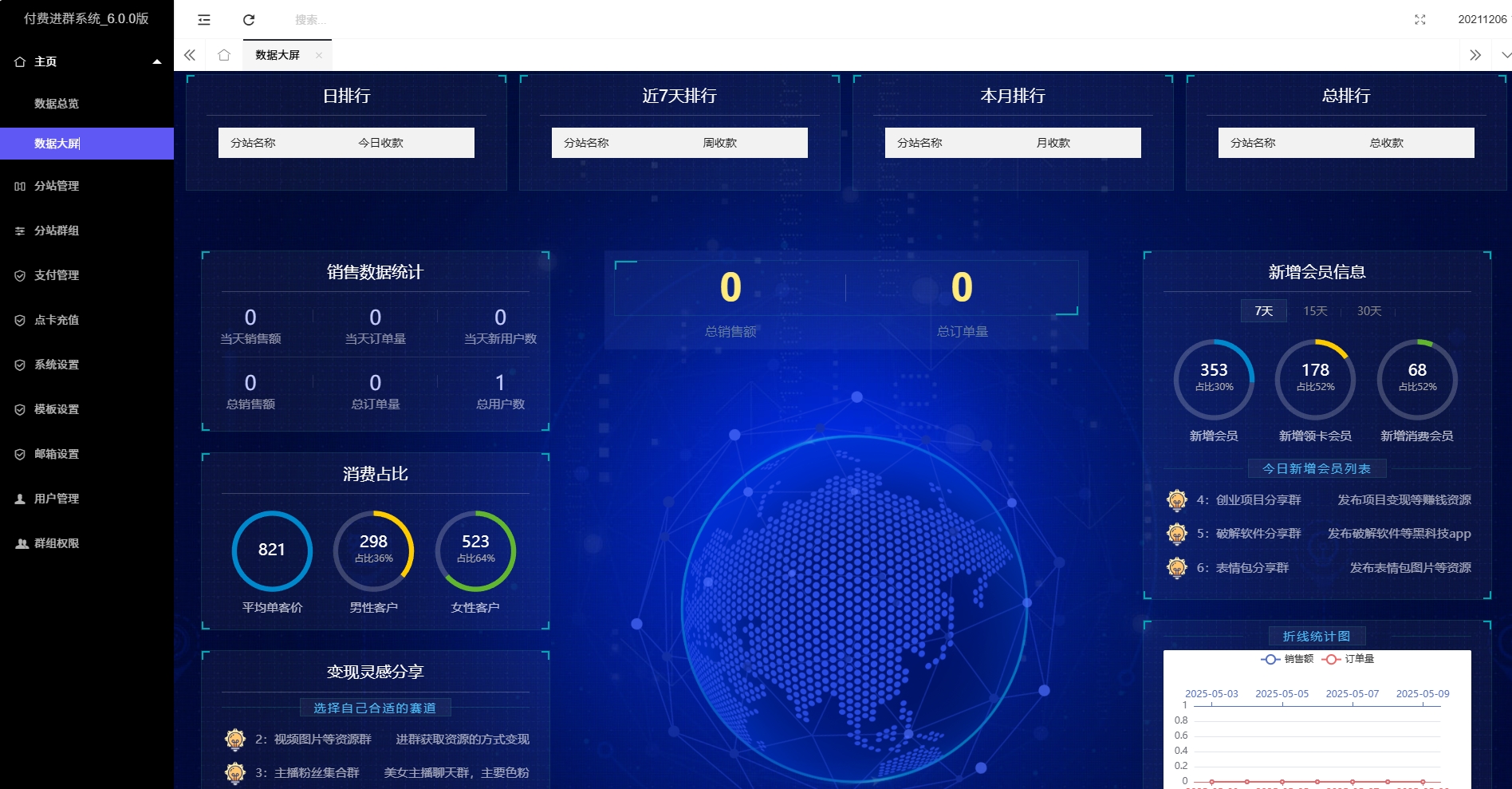The image size is (1512, 789).
Task: Open 用户管理 menu item
Action: point(57,499)
